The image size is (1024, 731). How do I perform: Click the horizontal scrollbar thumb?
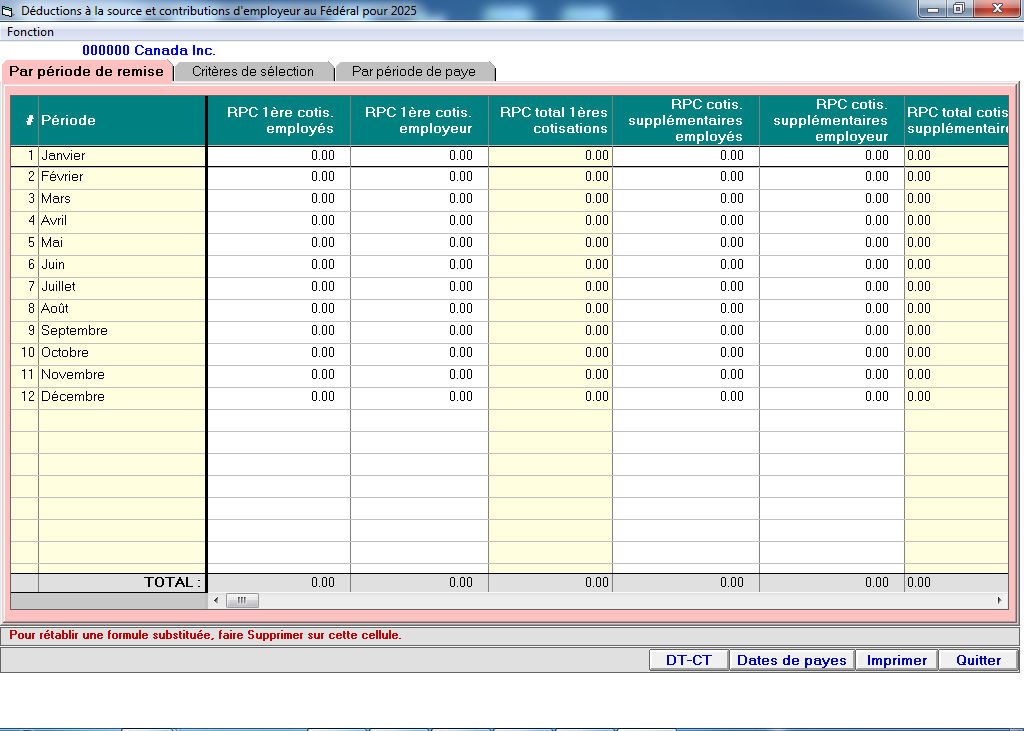coord(242,601)
